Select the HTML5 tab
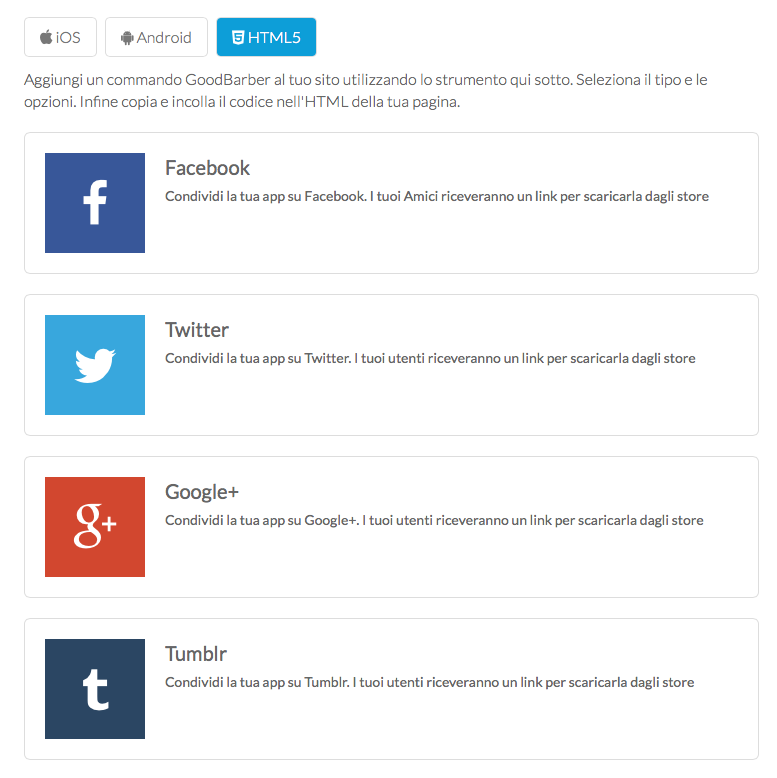Image resolution: width=777 pixels, height=778 pixels. pyautogui.click(x=266, y=38)
